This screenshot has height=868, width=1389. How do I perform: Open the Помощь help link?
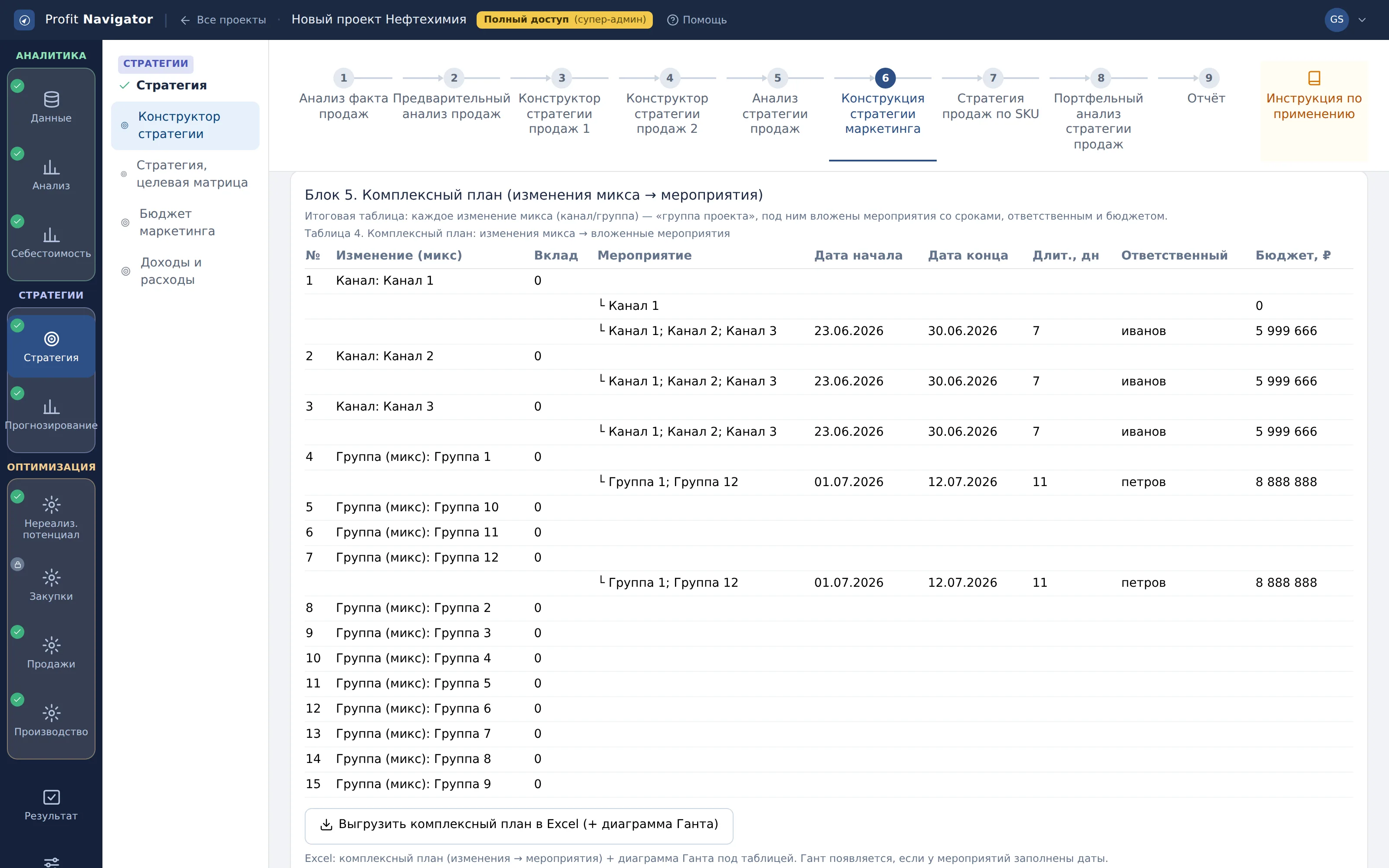[x=697, y=20]
